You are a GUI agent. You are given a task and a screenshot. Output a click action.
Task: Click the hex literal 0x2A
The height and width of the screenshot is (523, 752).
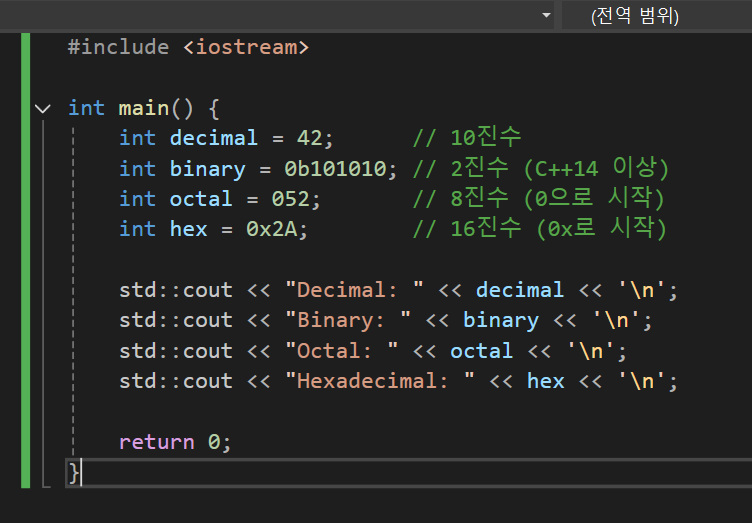(x=272, y=229)
